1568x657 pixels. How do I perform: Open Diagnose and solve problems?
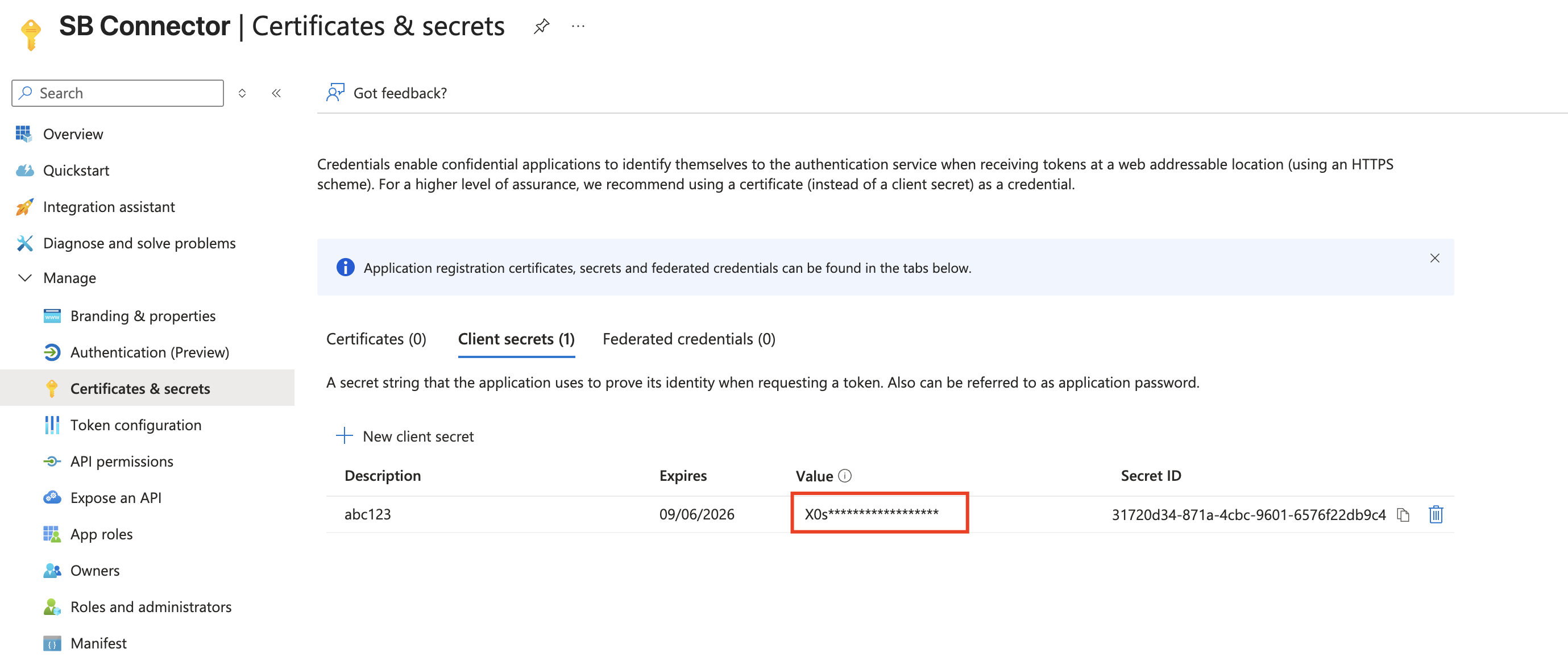coord(139,243)
